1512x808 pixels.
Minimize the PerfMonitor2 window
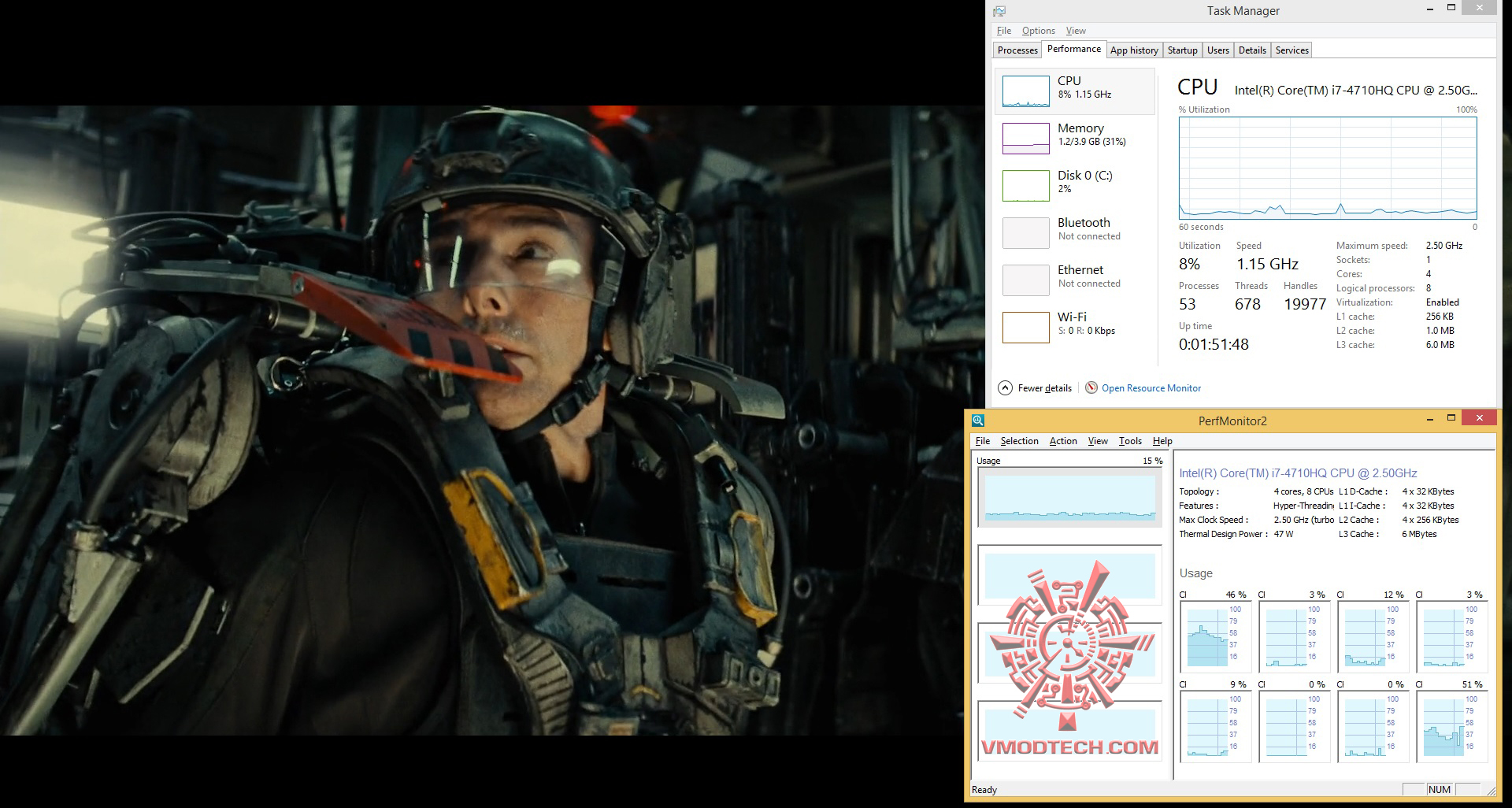(1430, 419)
